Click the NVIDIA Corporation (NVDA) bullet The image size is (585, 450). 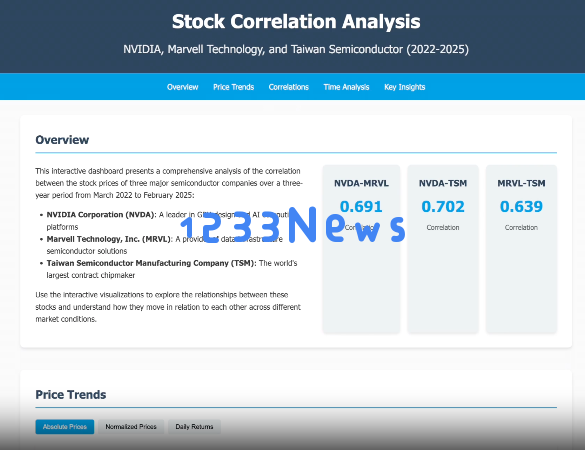pos(168,221)
